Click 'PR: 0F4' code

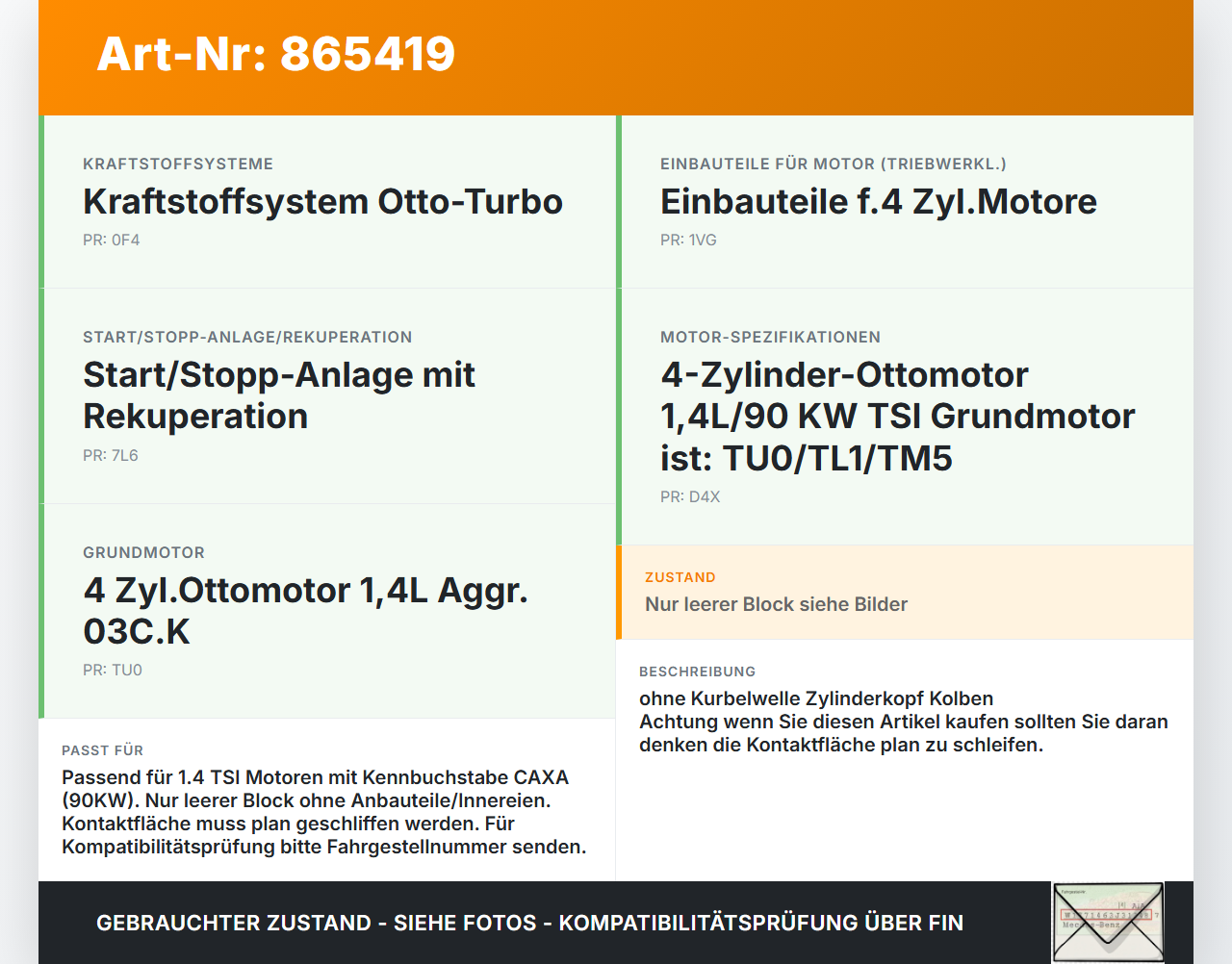pos(111,240)
